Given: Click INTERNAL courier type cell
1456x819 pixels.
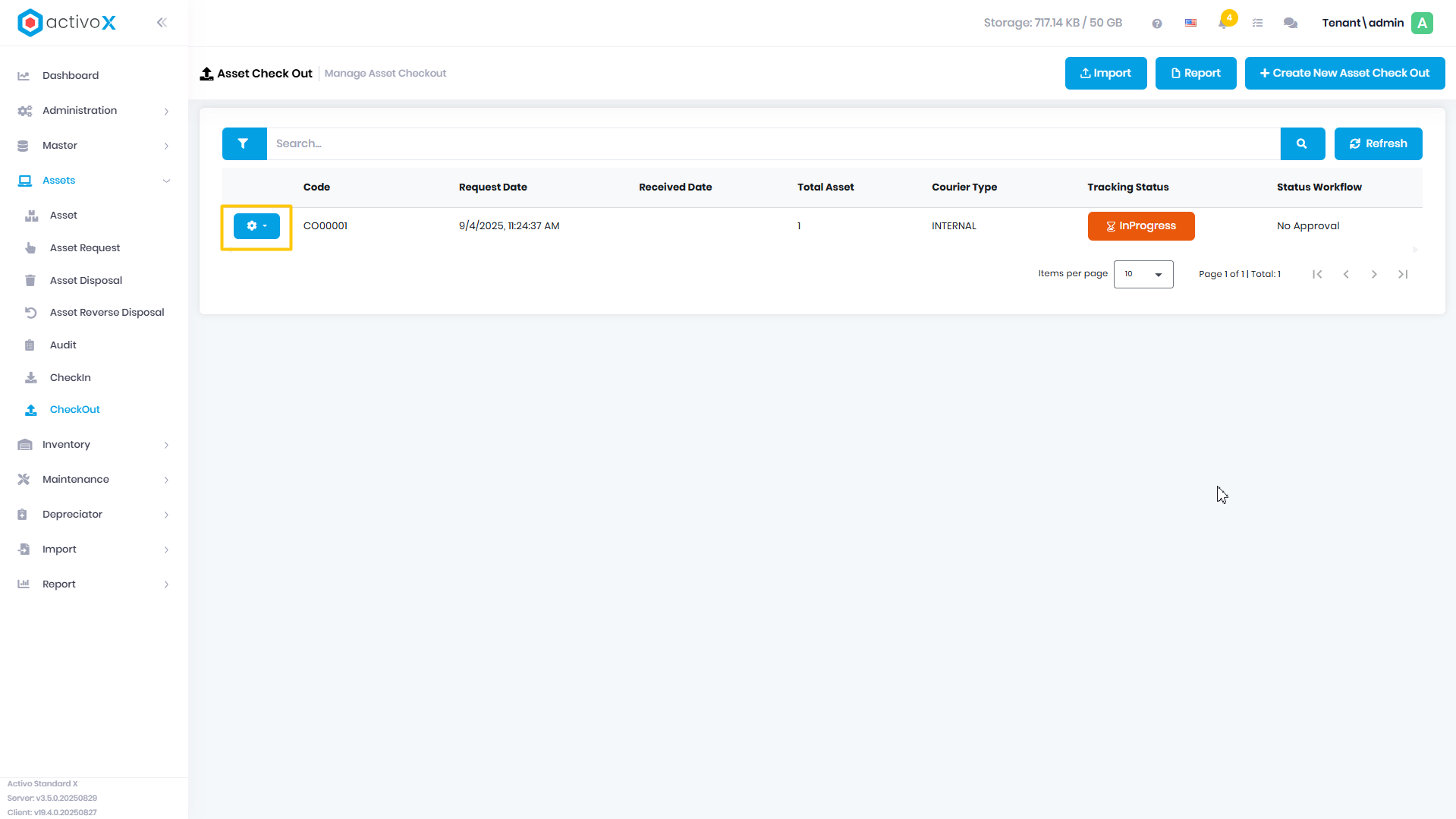Looking at the screenshot, I should pyautogui.click(x=954, y=226).
